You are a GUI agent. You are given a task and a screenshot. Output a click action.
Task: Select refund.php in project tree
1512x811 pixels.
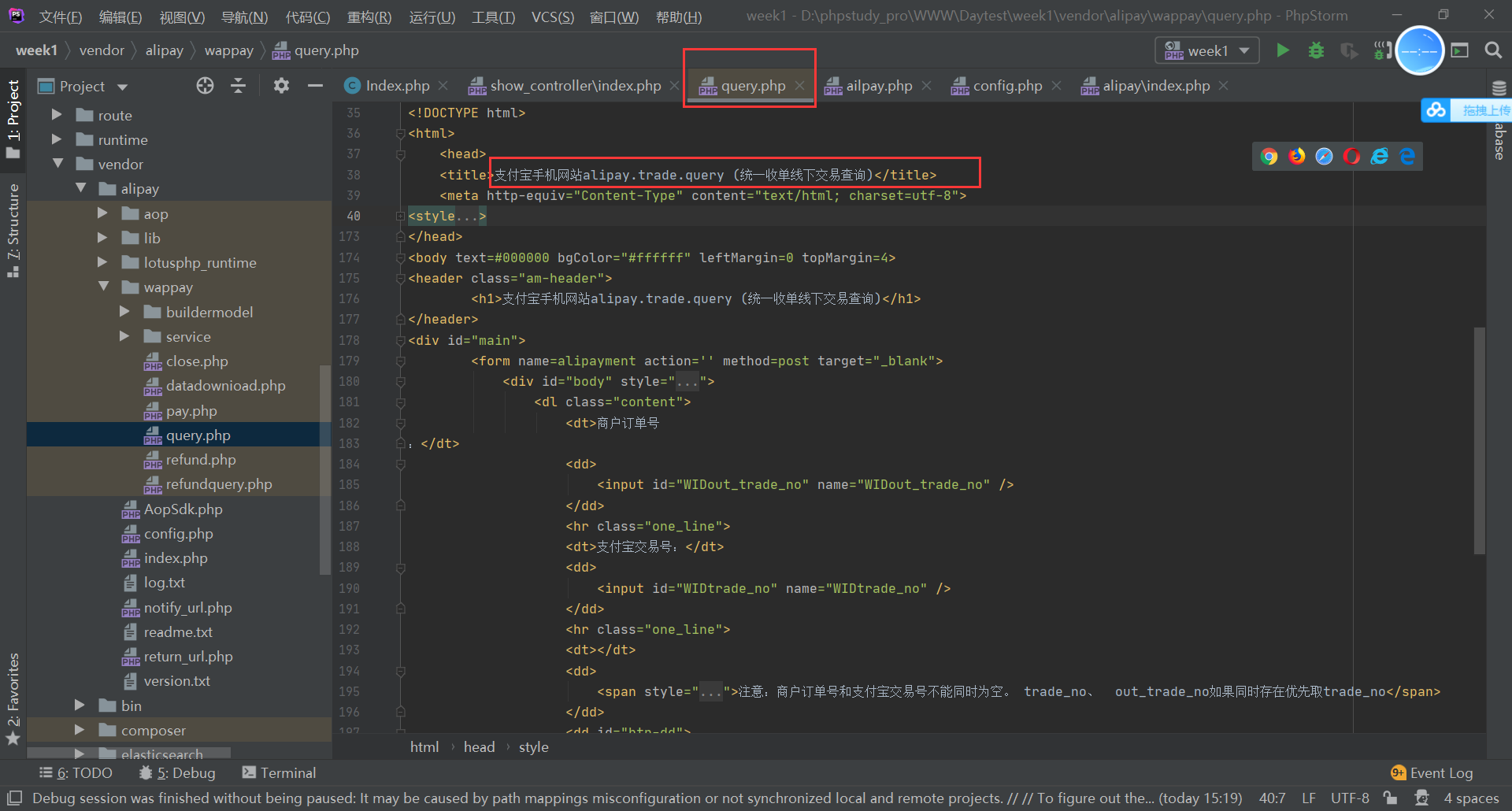[x=201, y=460]
